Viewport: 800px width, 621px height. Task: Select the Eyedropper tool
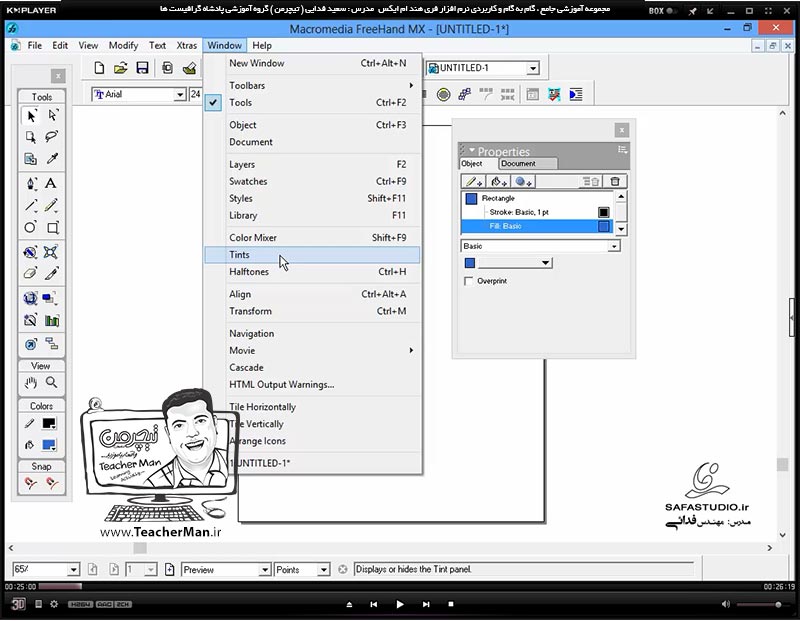pos(52,159)
